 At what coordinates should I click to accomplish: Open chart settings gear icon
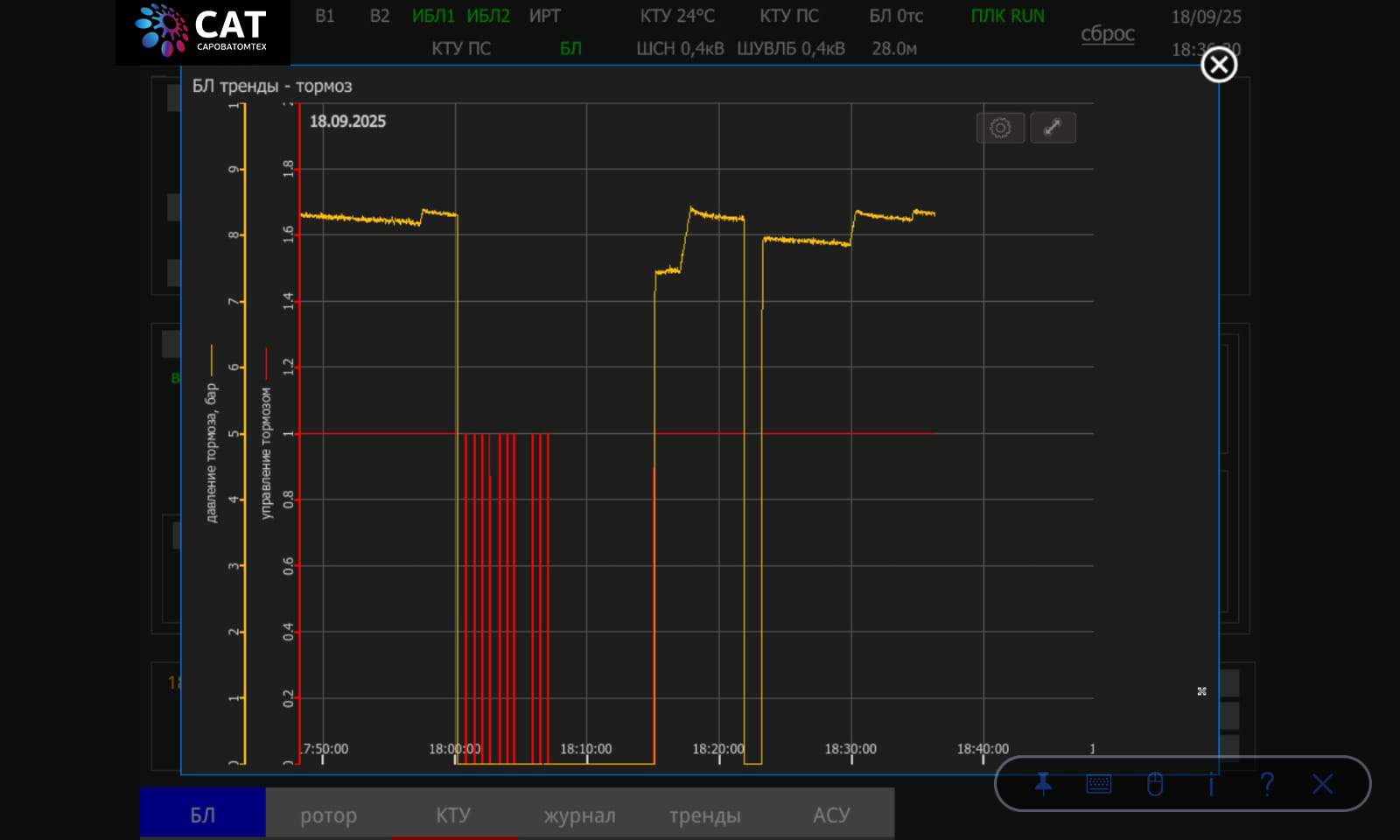pos(1000,128)
